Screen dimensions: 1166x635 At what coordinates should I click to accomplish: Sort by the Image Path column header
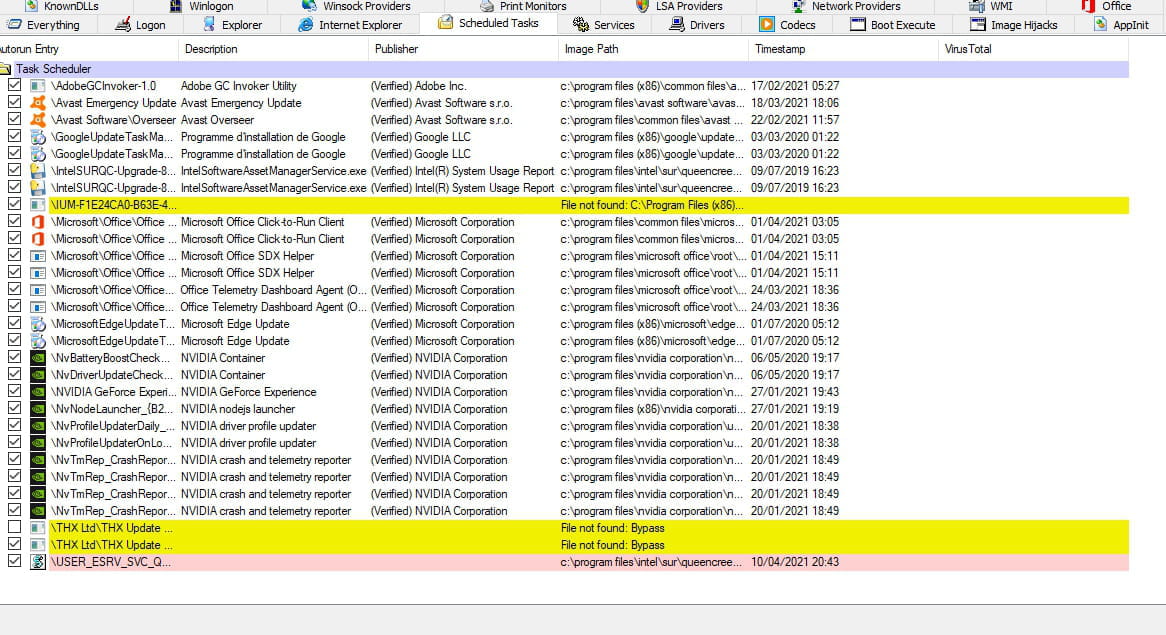[x=653, y=49]
